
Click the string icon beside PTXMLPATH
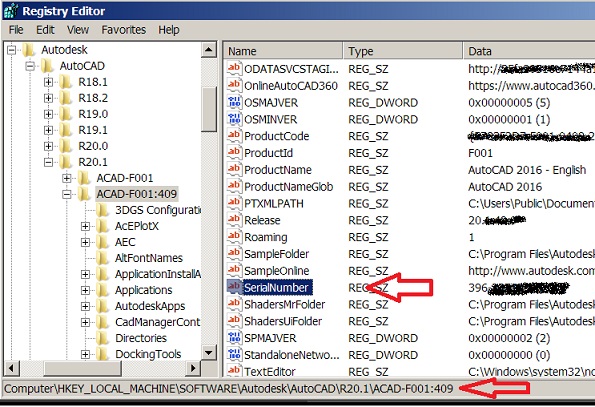(234, 203)
